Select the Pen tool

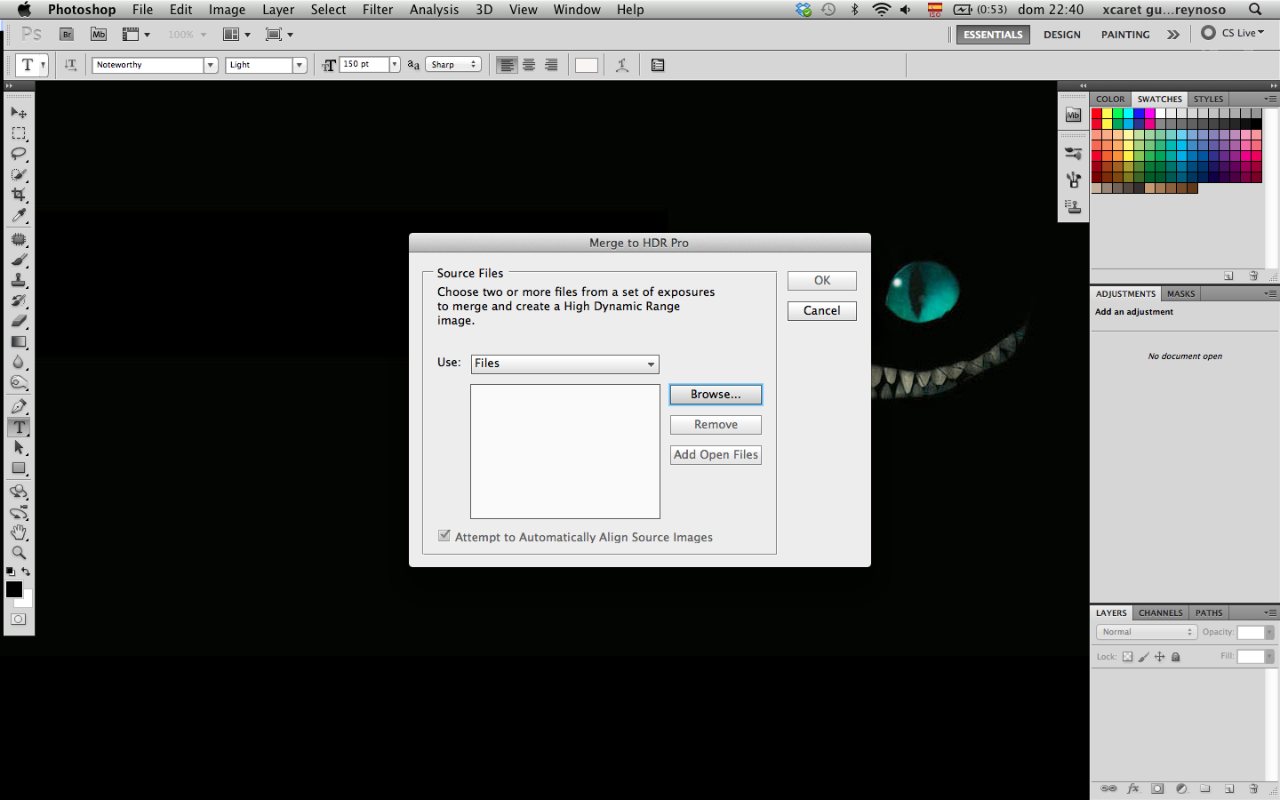click(x=19, y=407)
